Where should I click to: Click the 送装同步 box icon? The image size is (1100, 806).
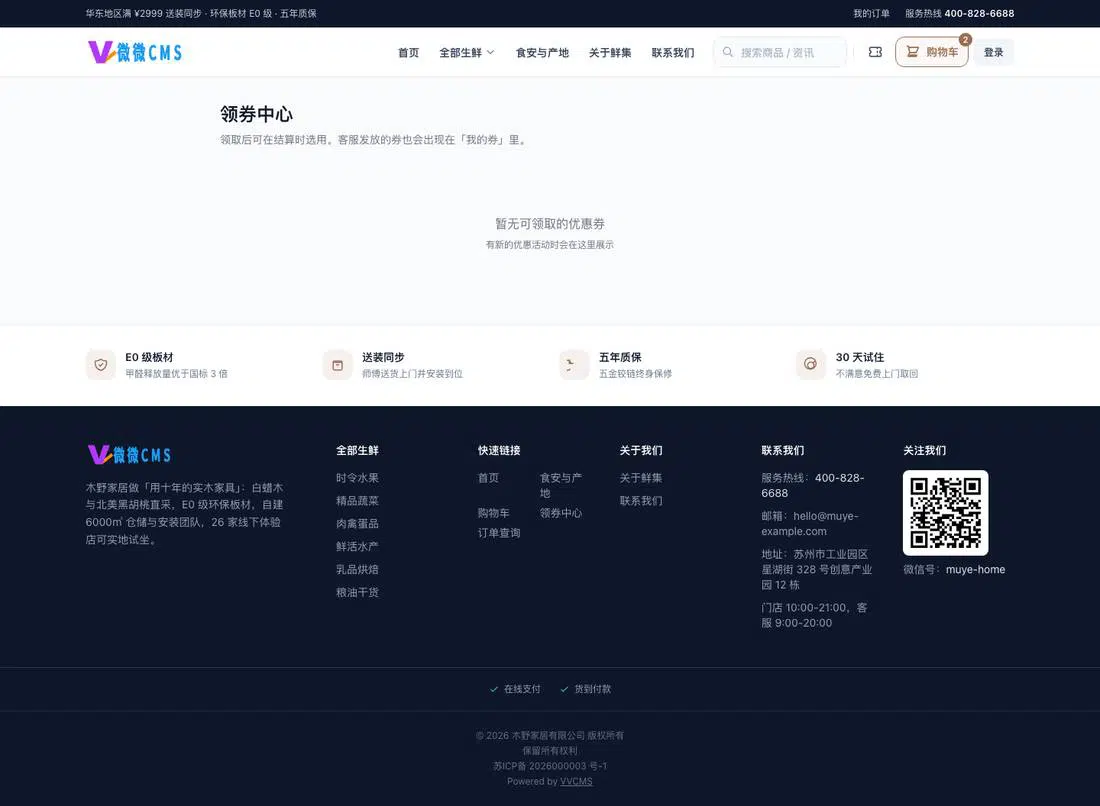pos(337,365)
